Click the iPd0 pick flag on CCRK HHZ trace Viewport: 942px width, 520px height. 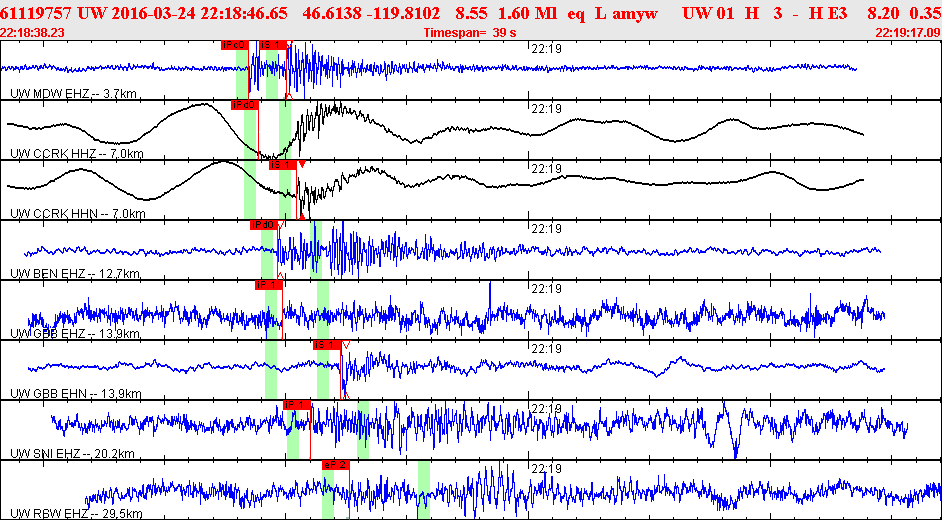[244, 105]
